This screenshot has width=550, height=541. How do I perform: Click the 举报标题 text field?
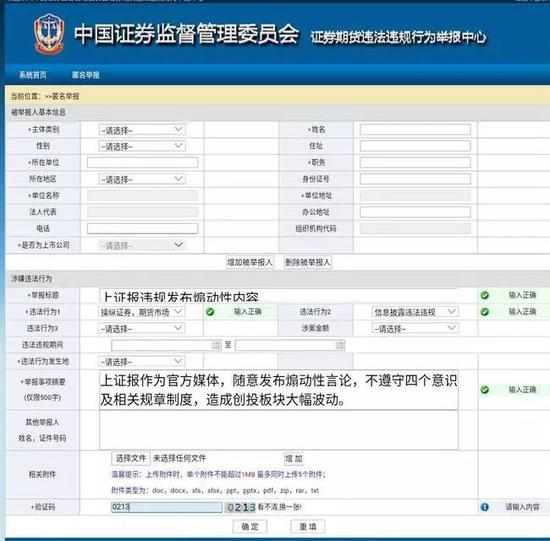point(279,296)
